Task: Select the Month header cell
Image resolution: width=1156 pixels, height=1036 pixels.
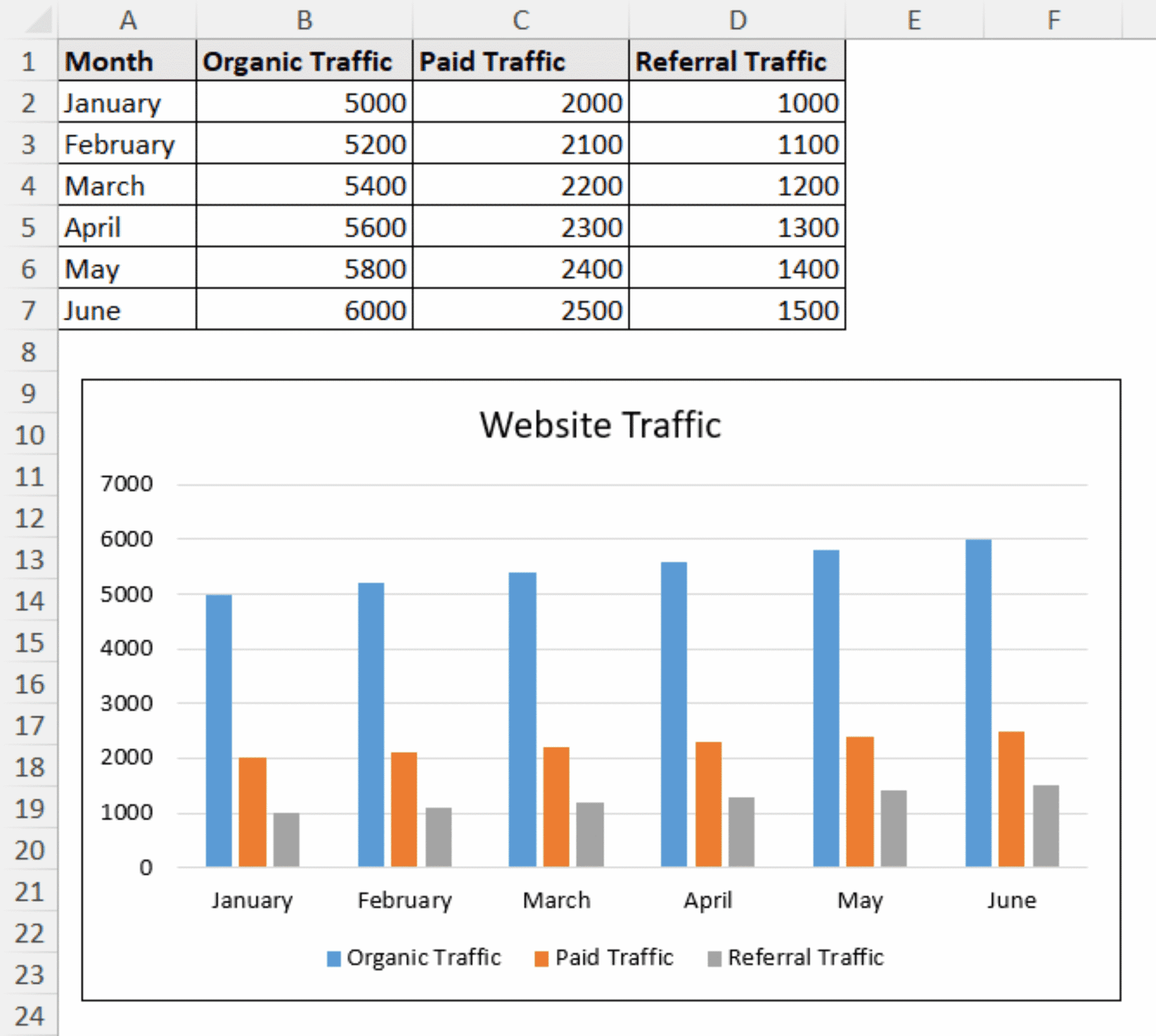Action: pos(126,61)
